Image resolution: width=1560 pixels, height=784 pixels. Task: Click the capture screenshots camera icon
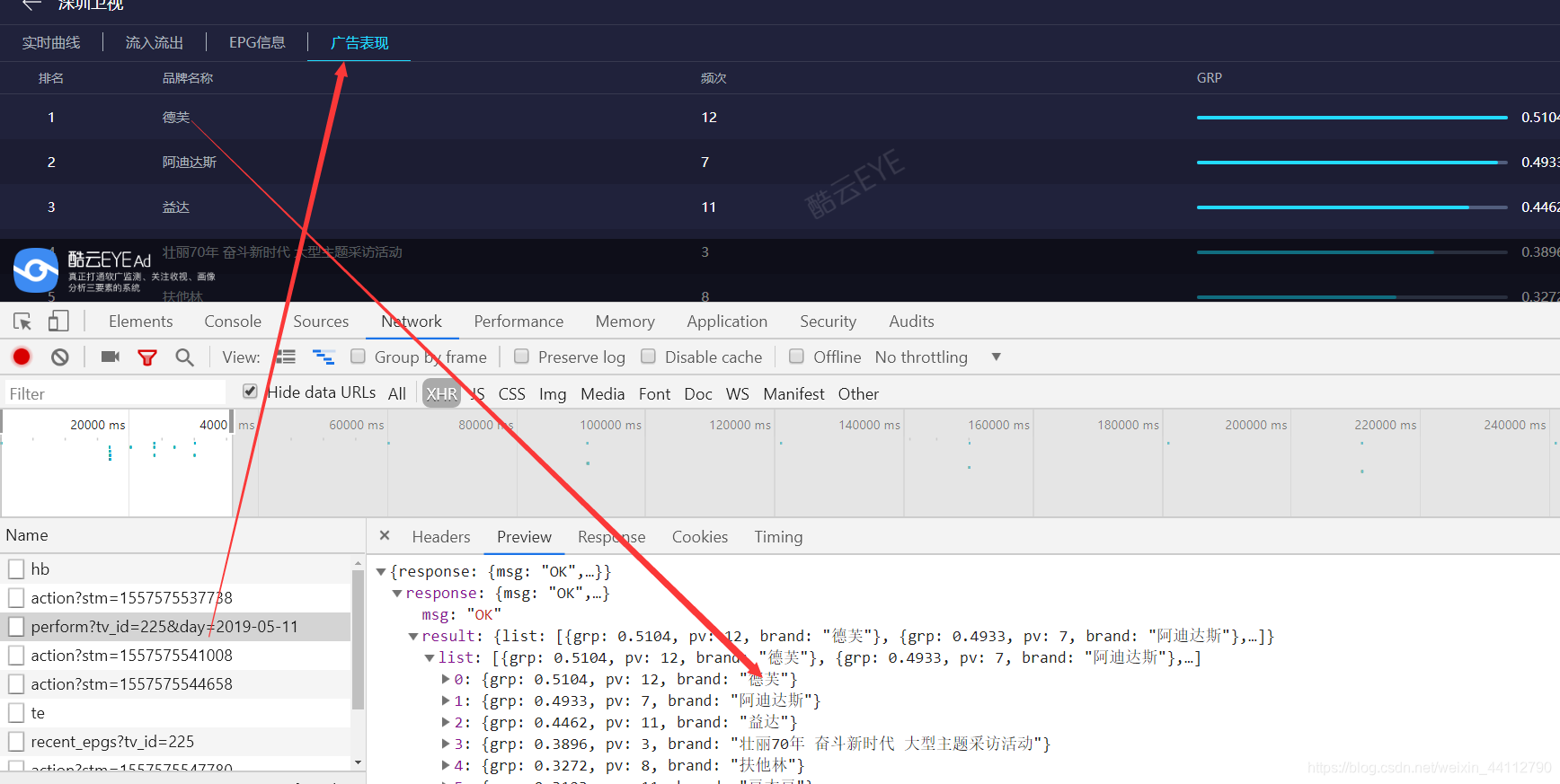111,357
